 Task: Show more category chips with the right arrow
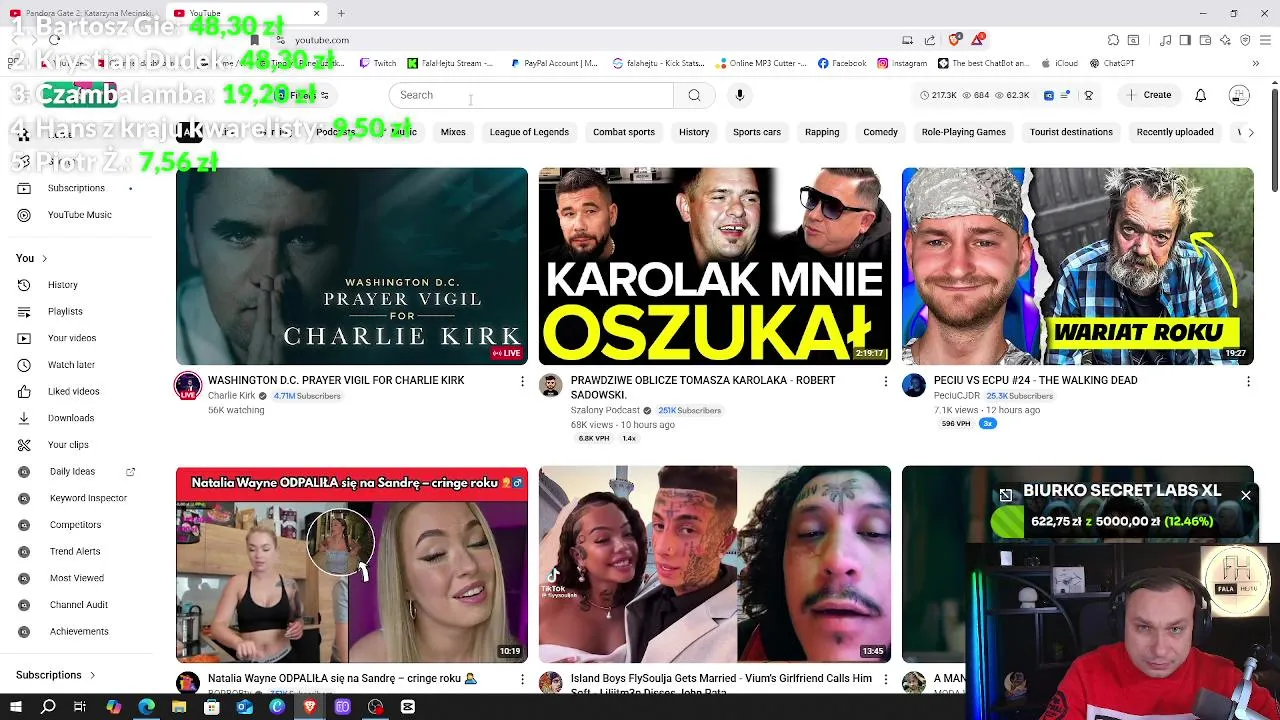1250,132
